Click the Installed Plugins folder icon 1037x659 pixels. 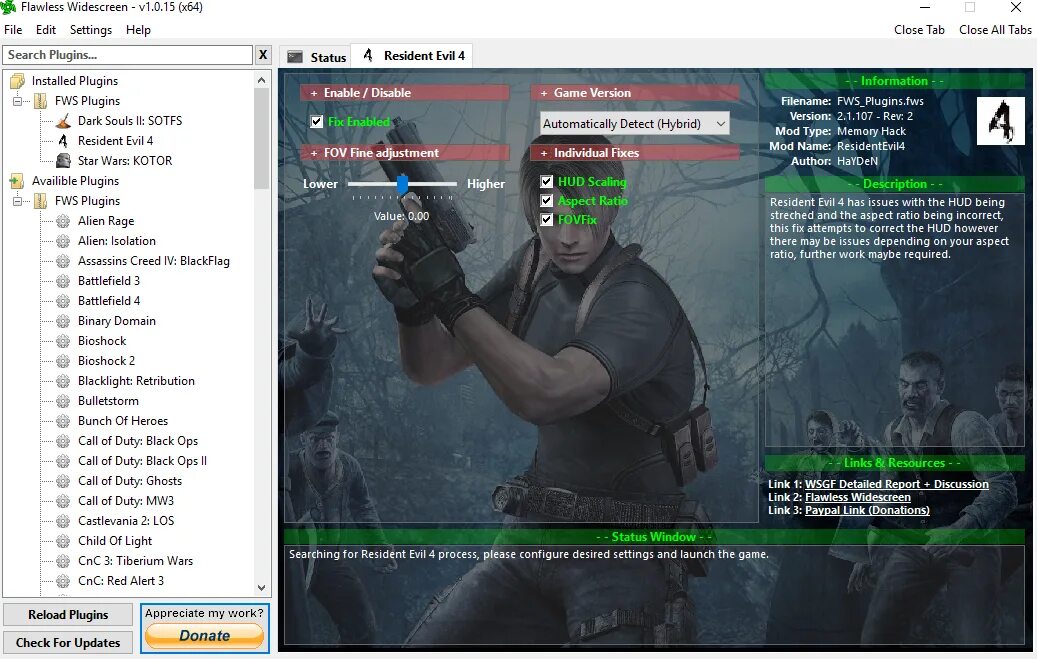[x=17, y=81]
